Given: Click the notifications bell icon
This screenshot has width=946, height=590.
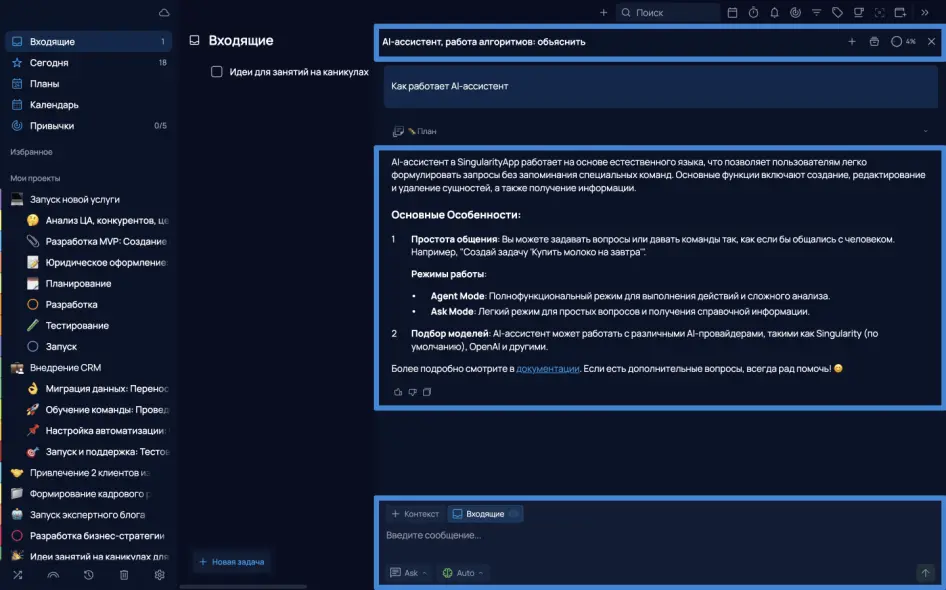Looking at the screenshot, I should 774,13.
